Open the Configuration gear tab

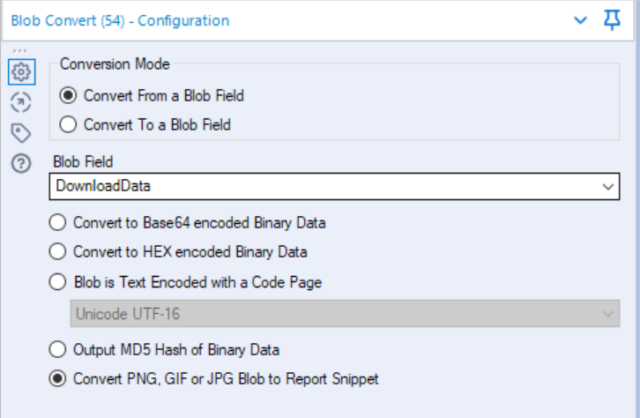pyautogui.click(x=21, y=72)
